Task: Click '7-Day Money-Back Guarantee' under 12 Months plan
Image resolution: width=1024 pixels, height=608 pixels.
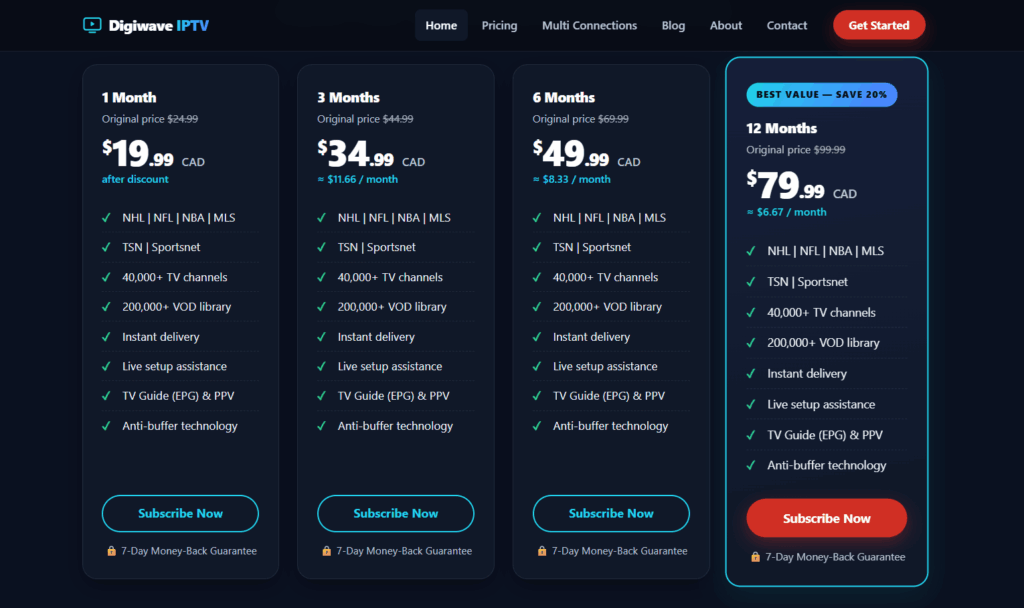Action: coord(835,557)
